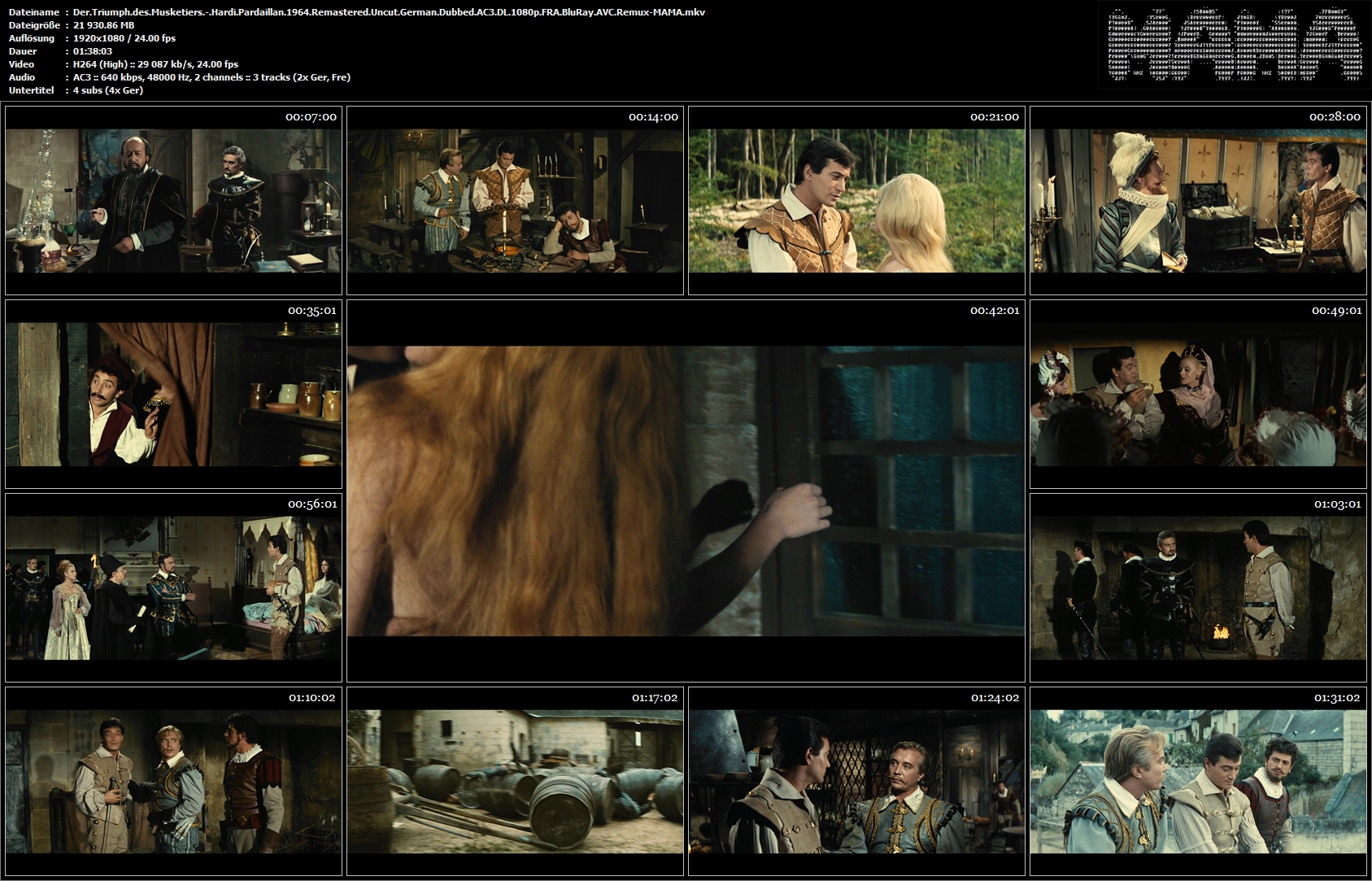Select the H264 video codec line
Image resolution: width=1372 pixels, height=881 pixels.
pos(155,64)
